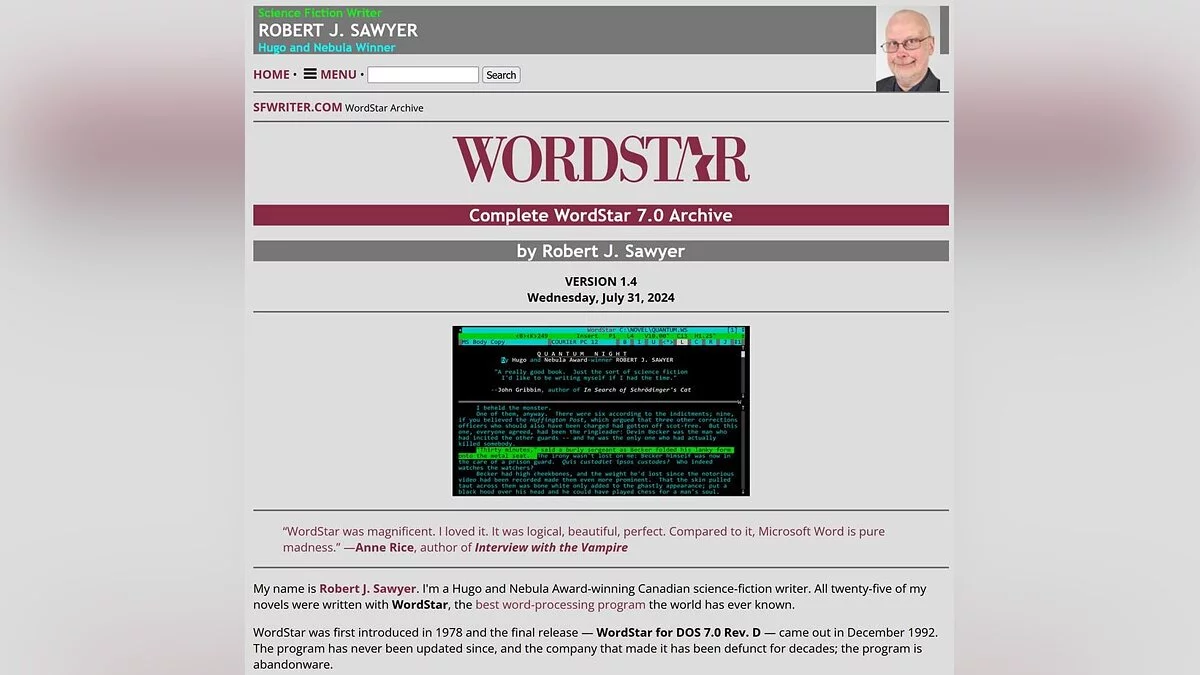Open the WordStar screenshot of Quantum Night
This screenshot has height=675, width=1200.
pos(600,411)
